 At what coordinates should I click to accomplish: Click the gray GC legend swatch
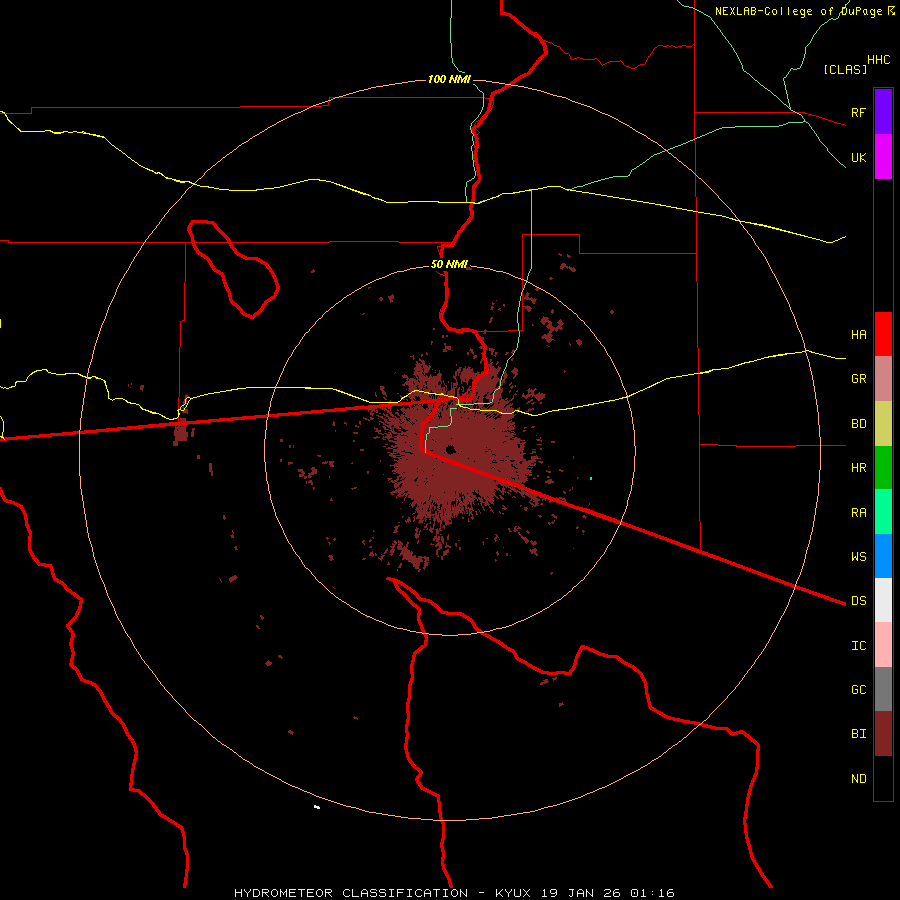point(883,689)
